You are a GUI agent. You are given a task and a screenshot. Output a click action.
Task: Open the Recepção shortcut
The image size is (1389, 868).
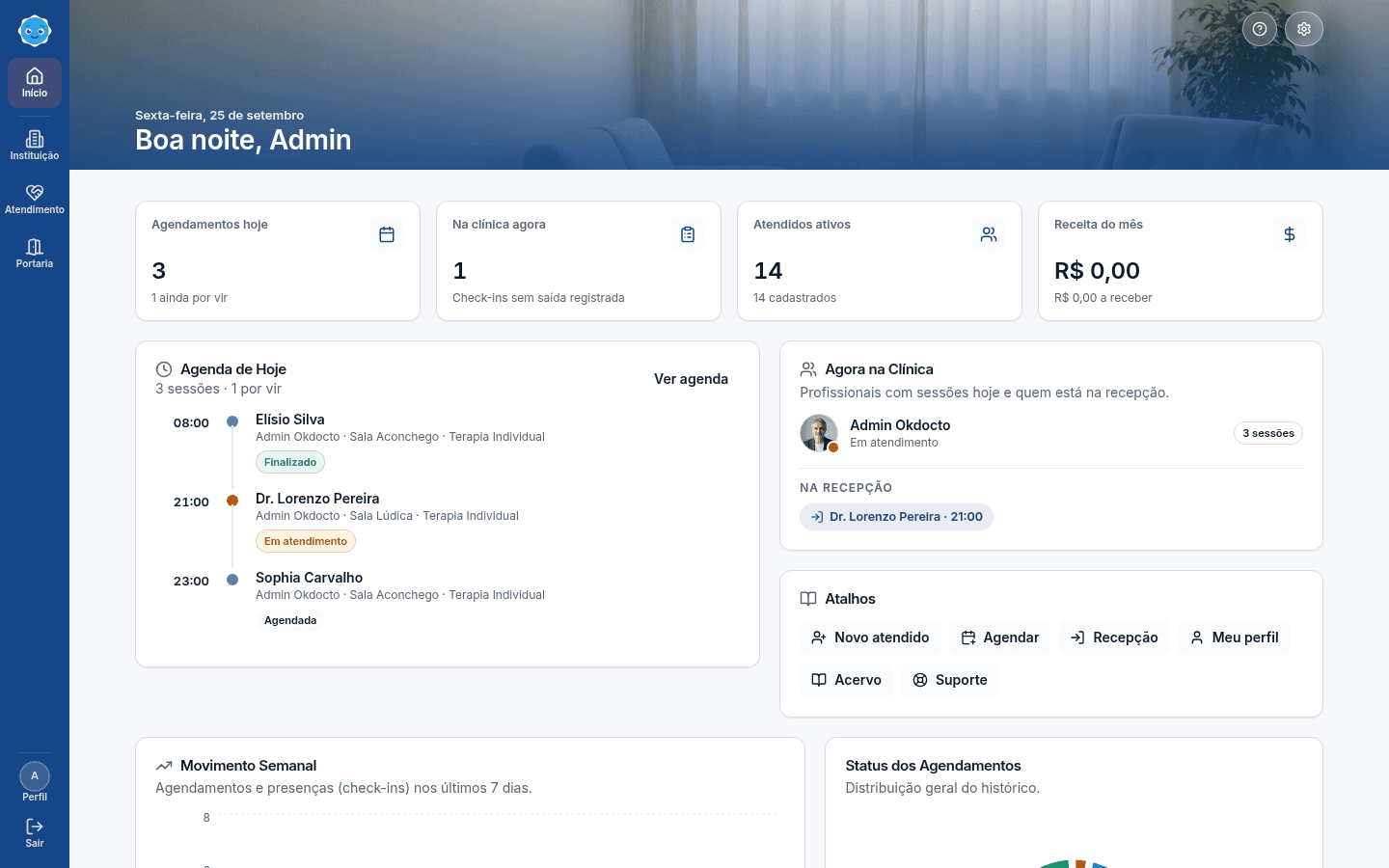[x=1114, y=637]
